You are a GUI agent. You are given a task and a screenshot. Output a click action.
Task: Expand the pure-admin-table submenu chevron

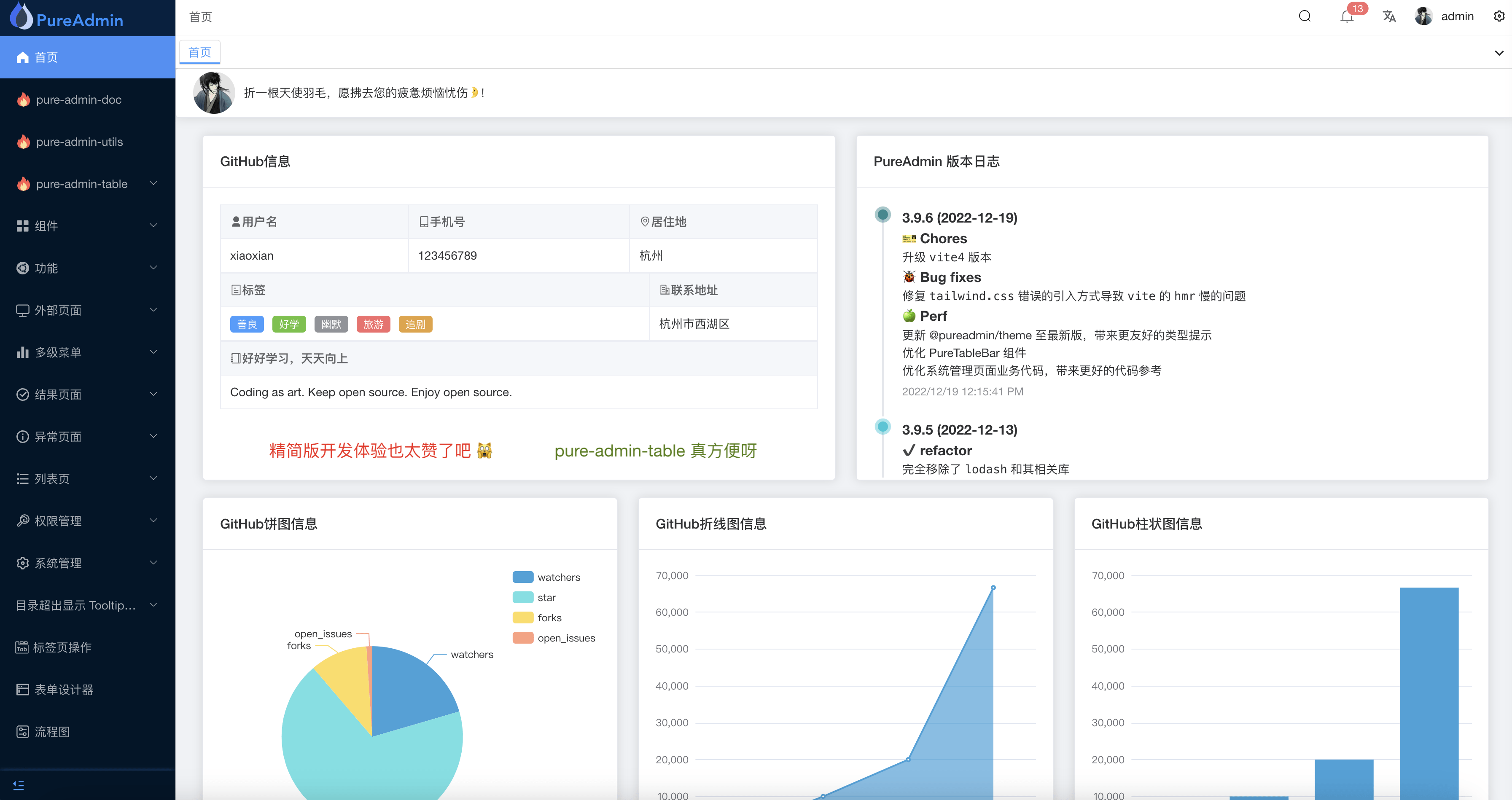(x=154, y=184)
